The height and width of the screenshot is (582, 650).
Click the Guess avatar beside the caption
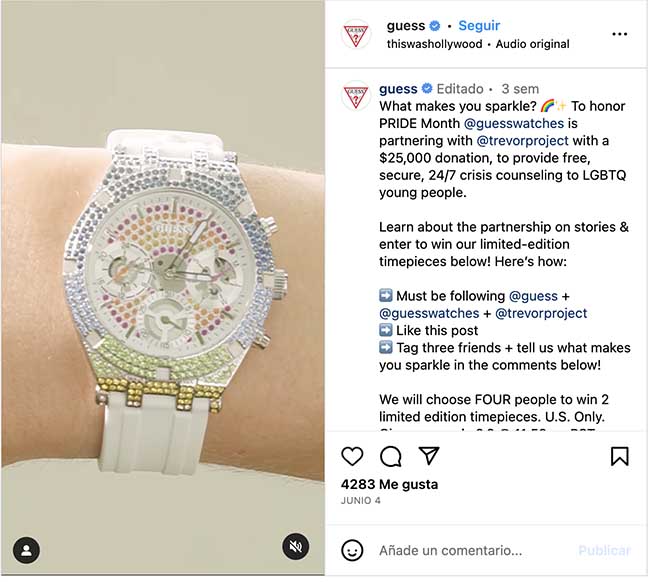click(355, 95)
